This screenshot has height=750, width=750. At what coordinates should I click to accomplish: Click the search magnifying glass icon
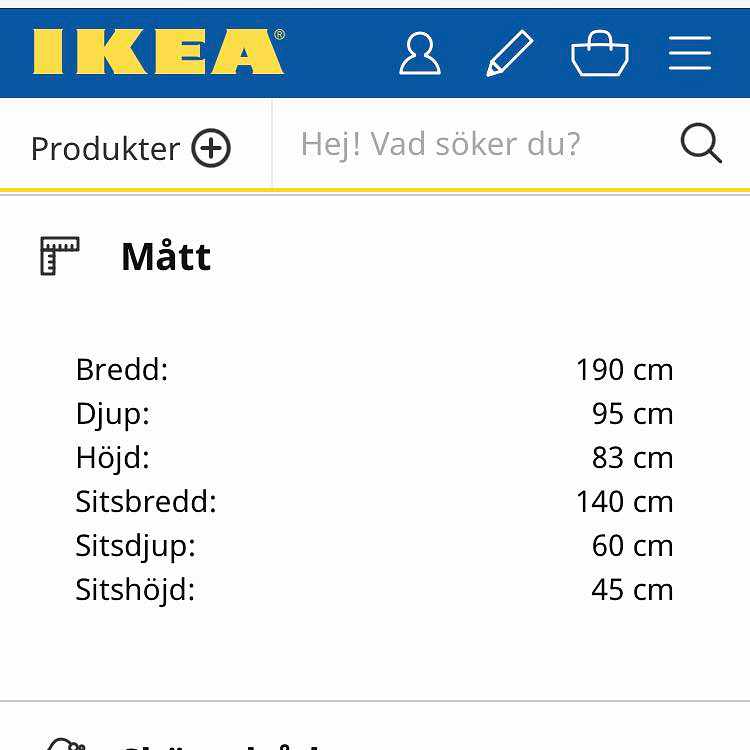coord(701,145)
